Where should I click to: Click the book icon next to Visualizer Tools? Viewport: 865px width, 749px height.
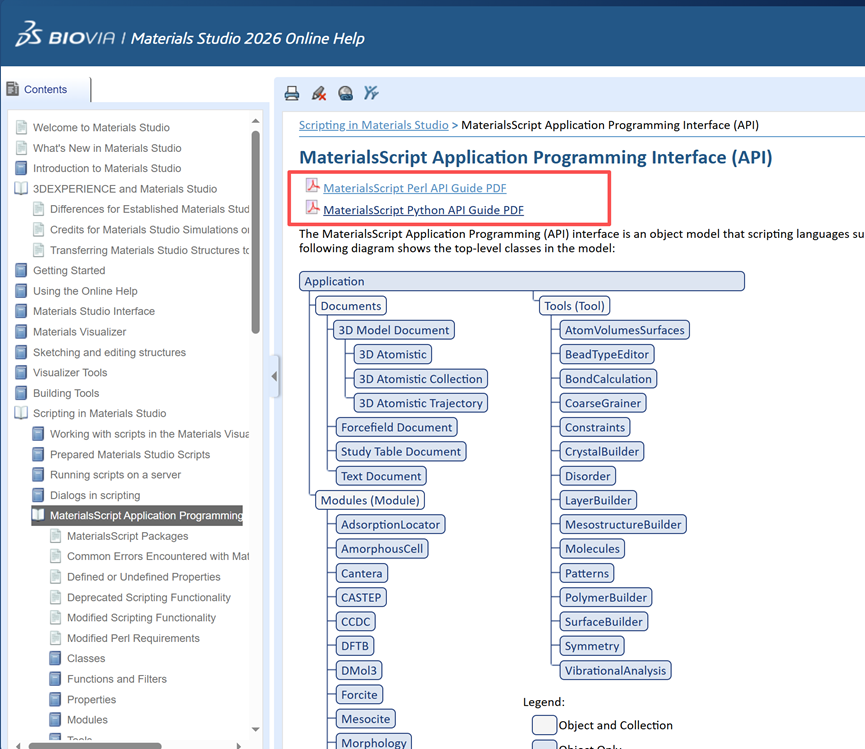coord(21,372)
